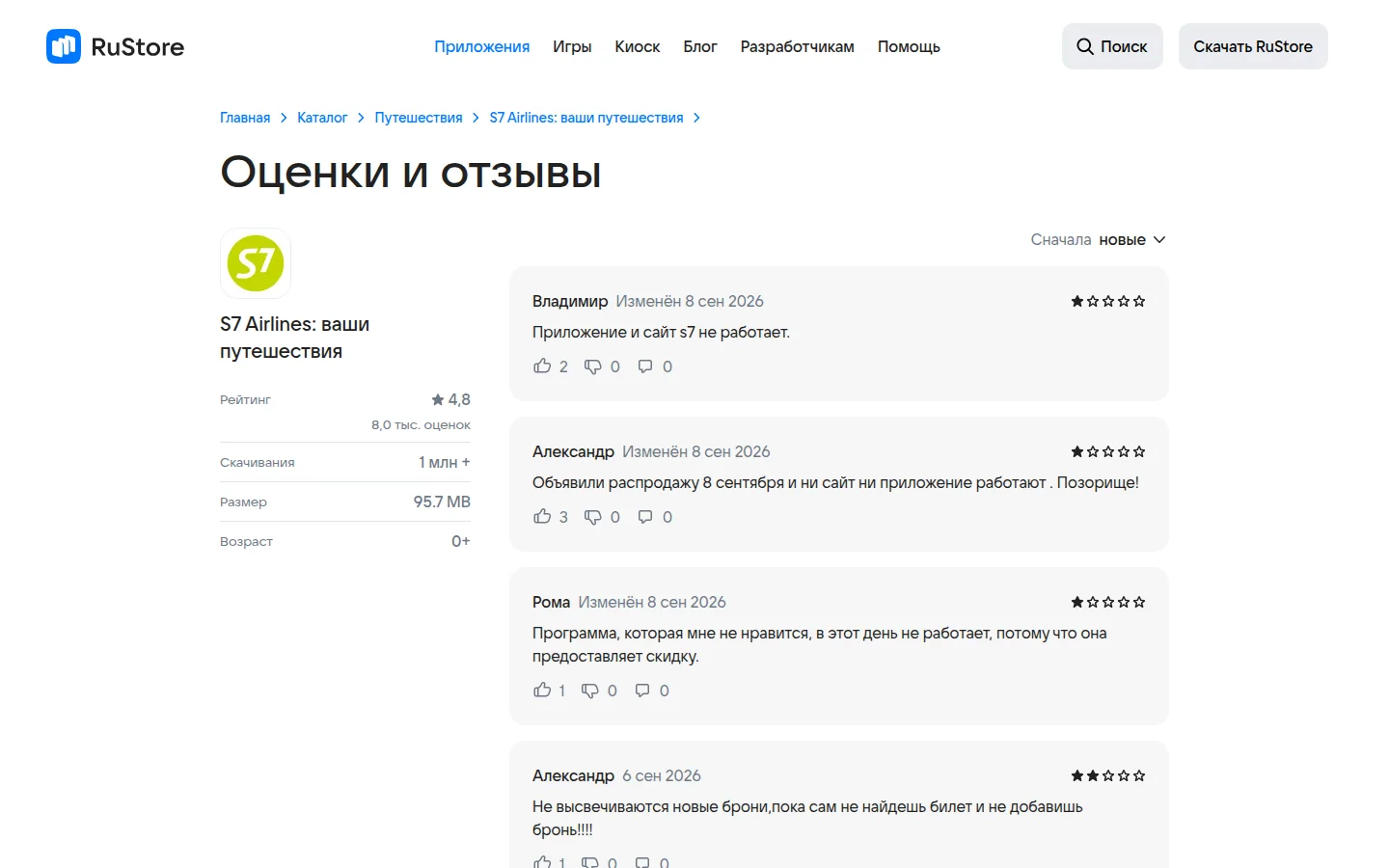
Task: Go to the Приложения menu item
Action: tap(481, 46)
